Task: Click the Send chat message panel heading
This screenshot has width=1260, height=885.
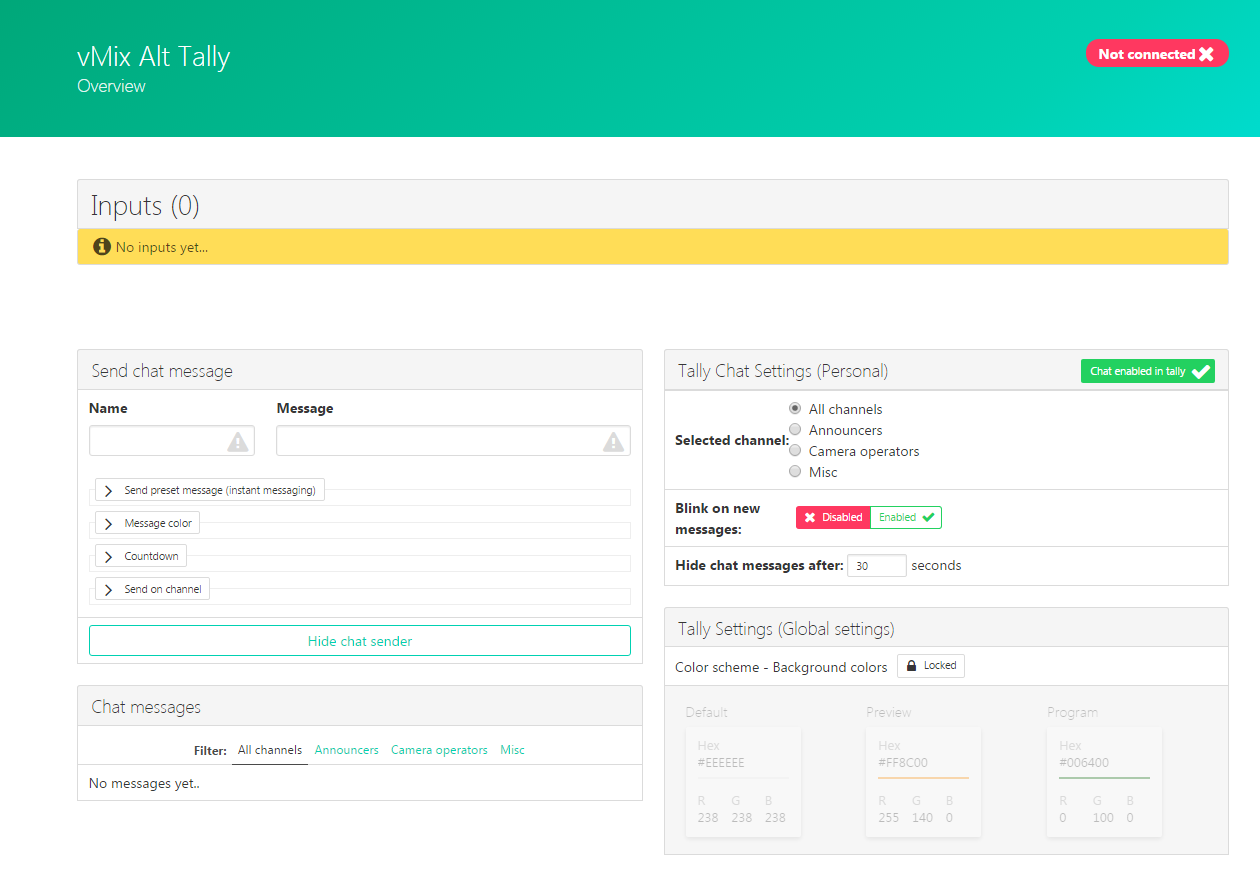Action: (x=162, y=371)
